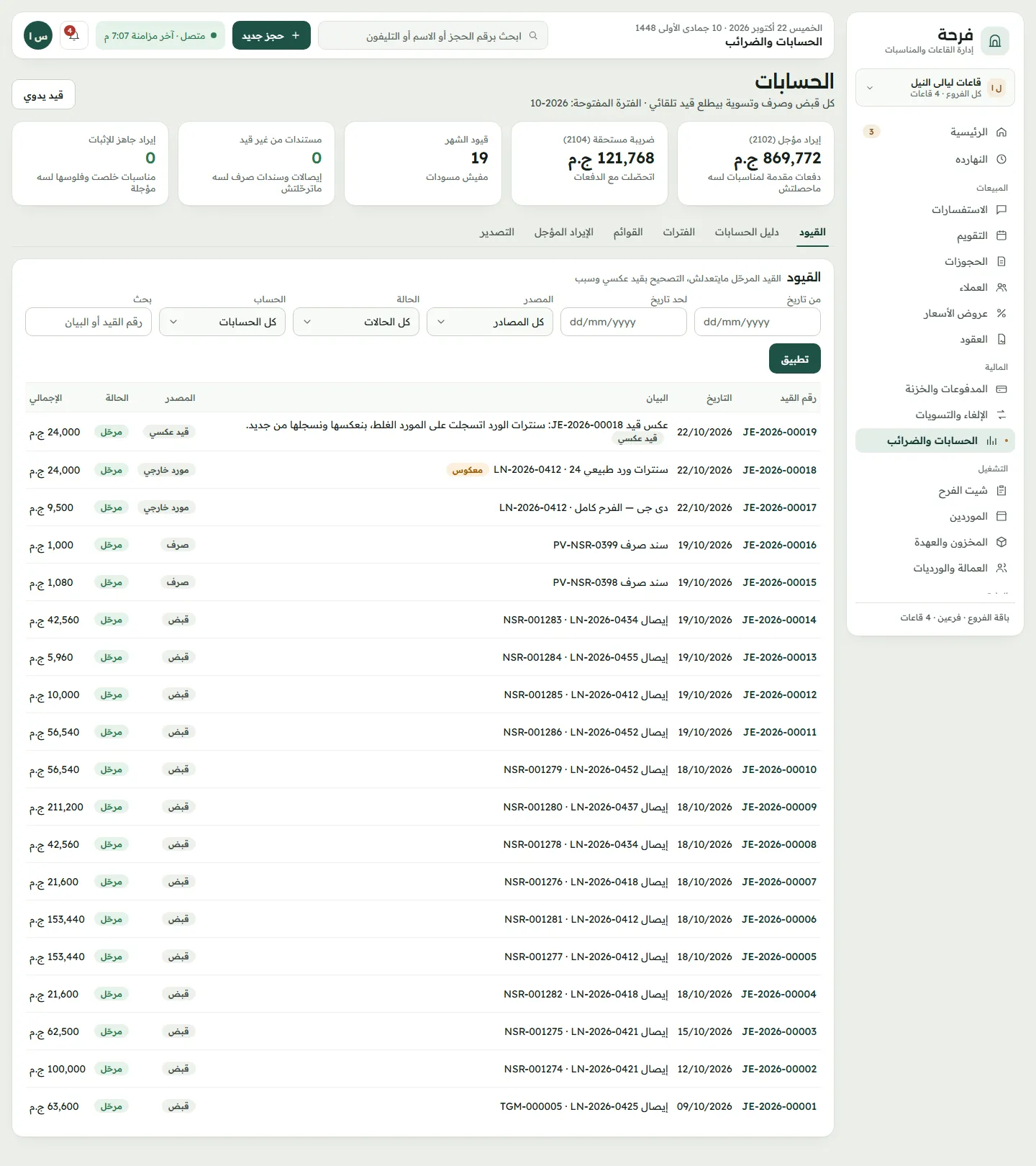Click the people icon beside العملاء
Viewport: 1036px width, 1166px height.
(1001, 288)
